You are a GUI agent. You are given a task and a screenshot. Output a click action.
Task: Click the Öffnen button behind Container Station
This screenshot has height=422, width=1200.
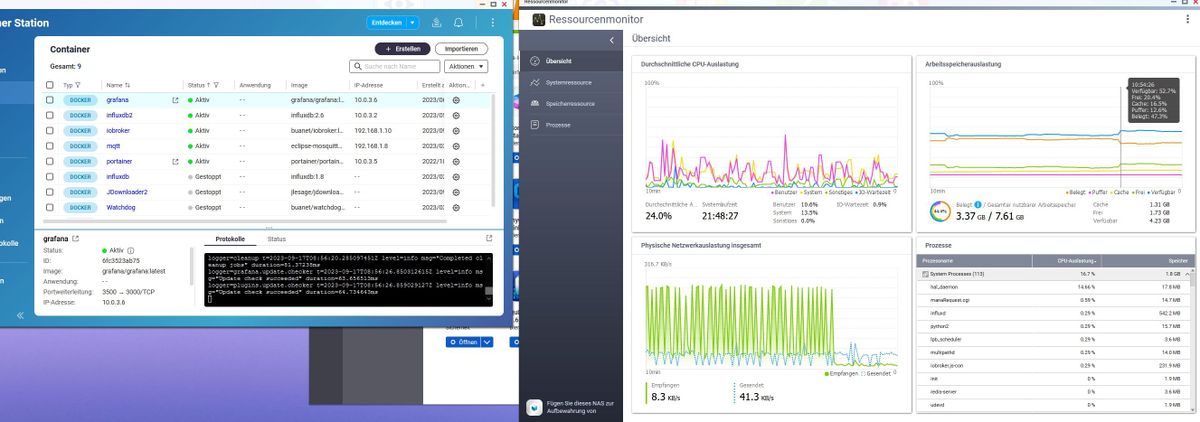pos(463,341)
